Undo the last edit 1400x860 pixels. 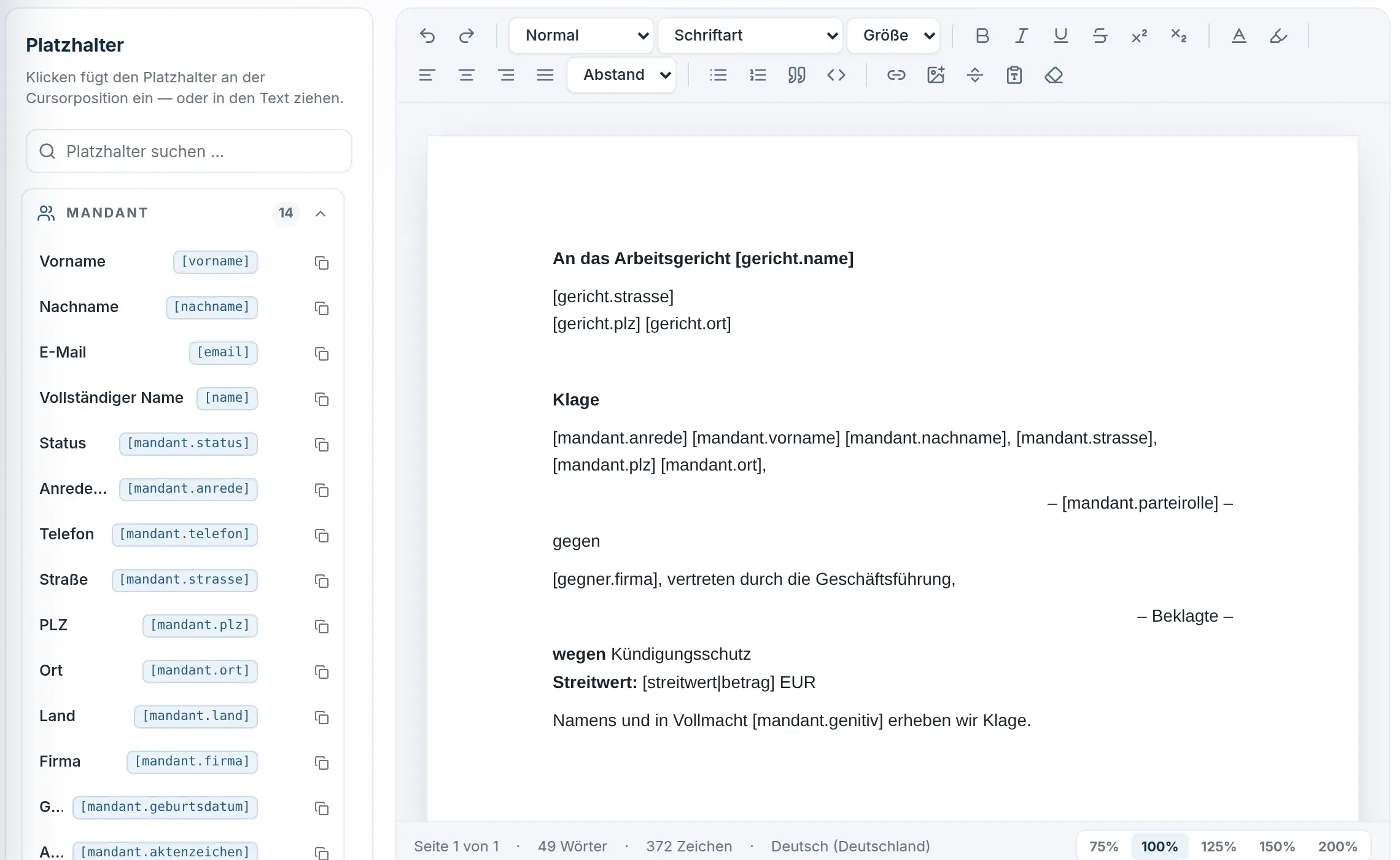tap(427, 36)
